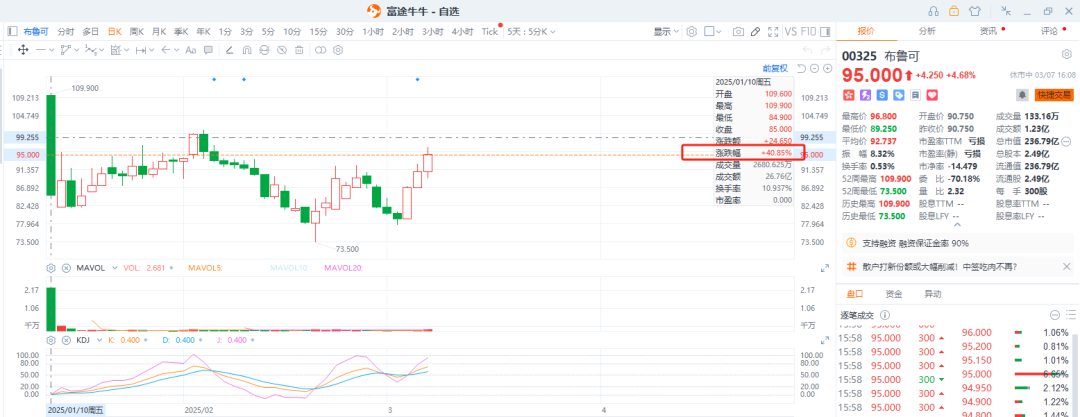The width and height of the screenshot is (1080, 417).
Task: Open the F10 company info
Action: (x=809, y=31)
